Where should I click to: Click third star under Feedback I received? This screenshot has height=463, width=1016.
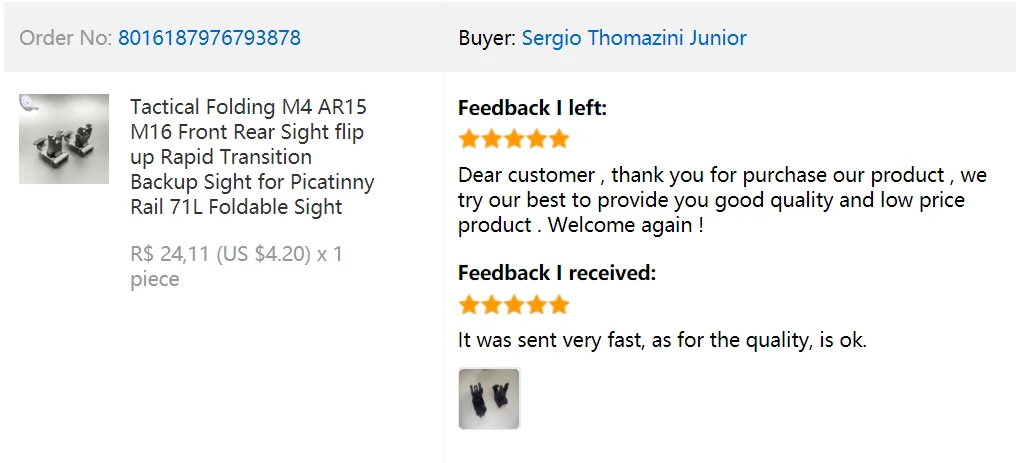coord(514,304)
